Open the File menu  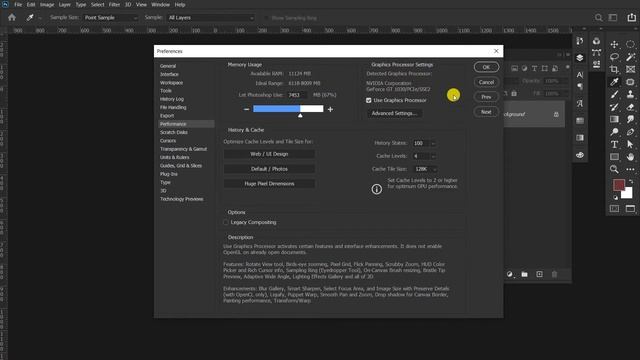pyautogui.click(x=18, y=4)
